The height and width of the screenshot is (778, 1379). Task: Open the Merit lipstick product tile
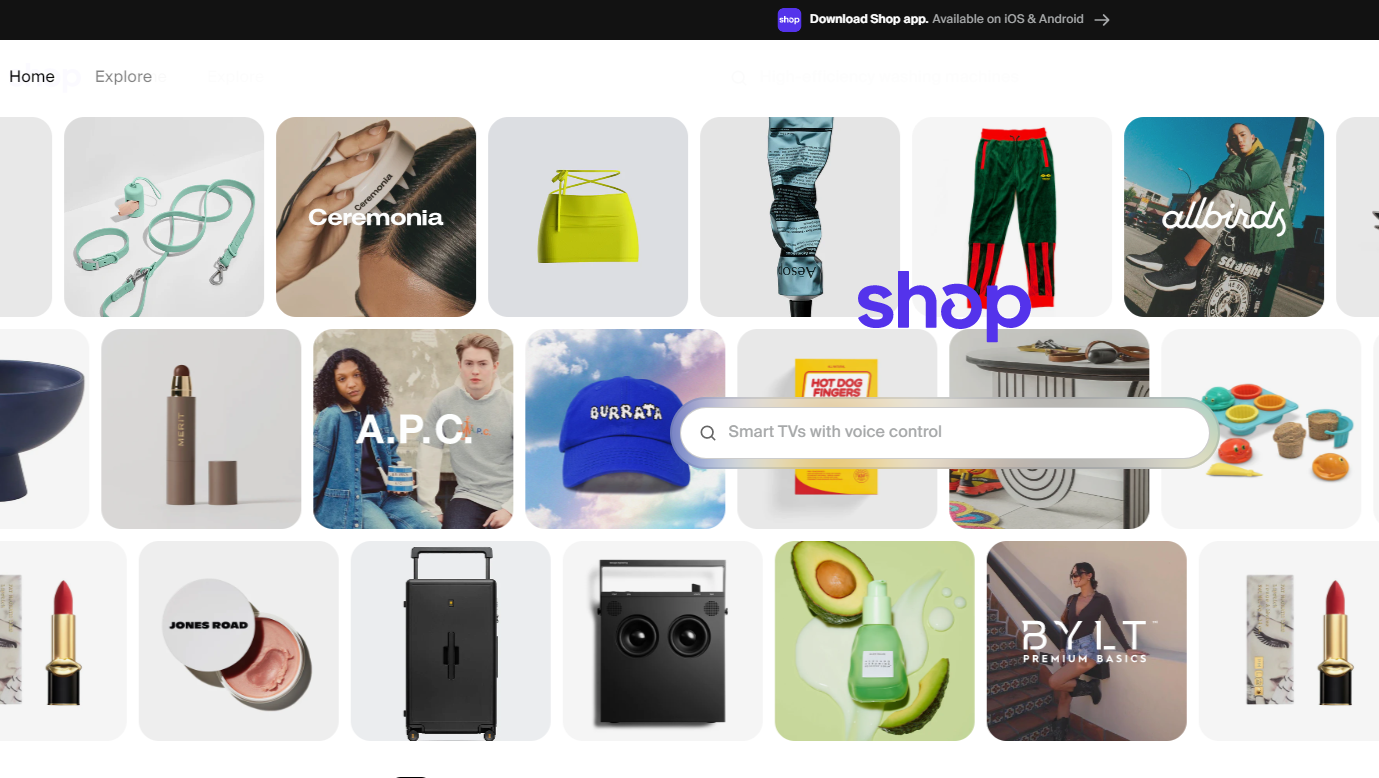click(201, 429)
